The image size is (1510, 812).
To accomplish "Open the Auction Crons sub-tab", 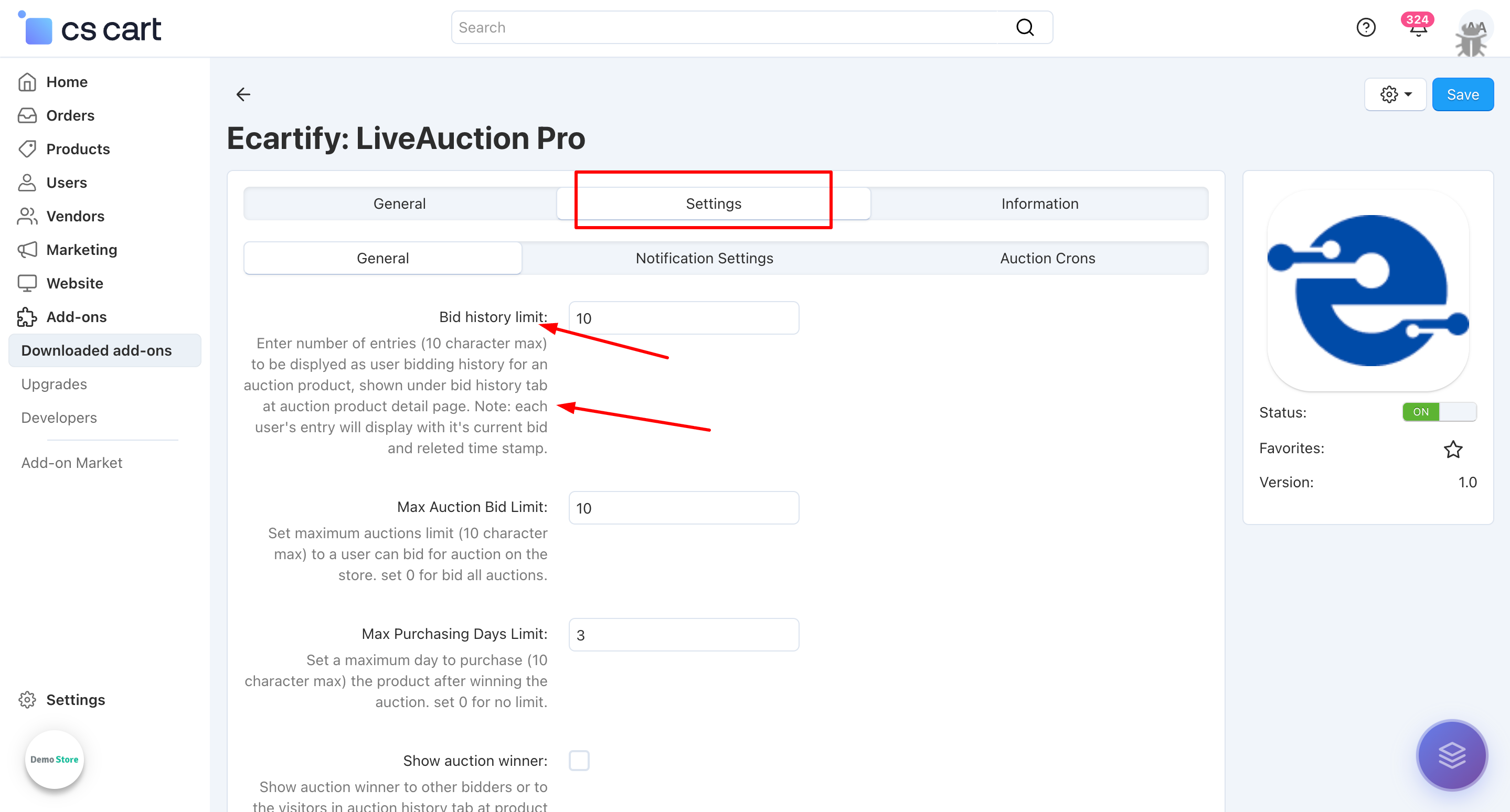I will (x=1047, y=258).
